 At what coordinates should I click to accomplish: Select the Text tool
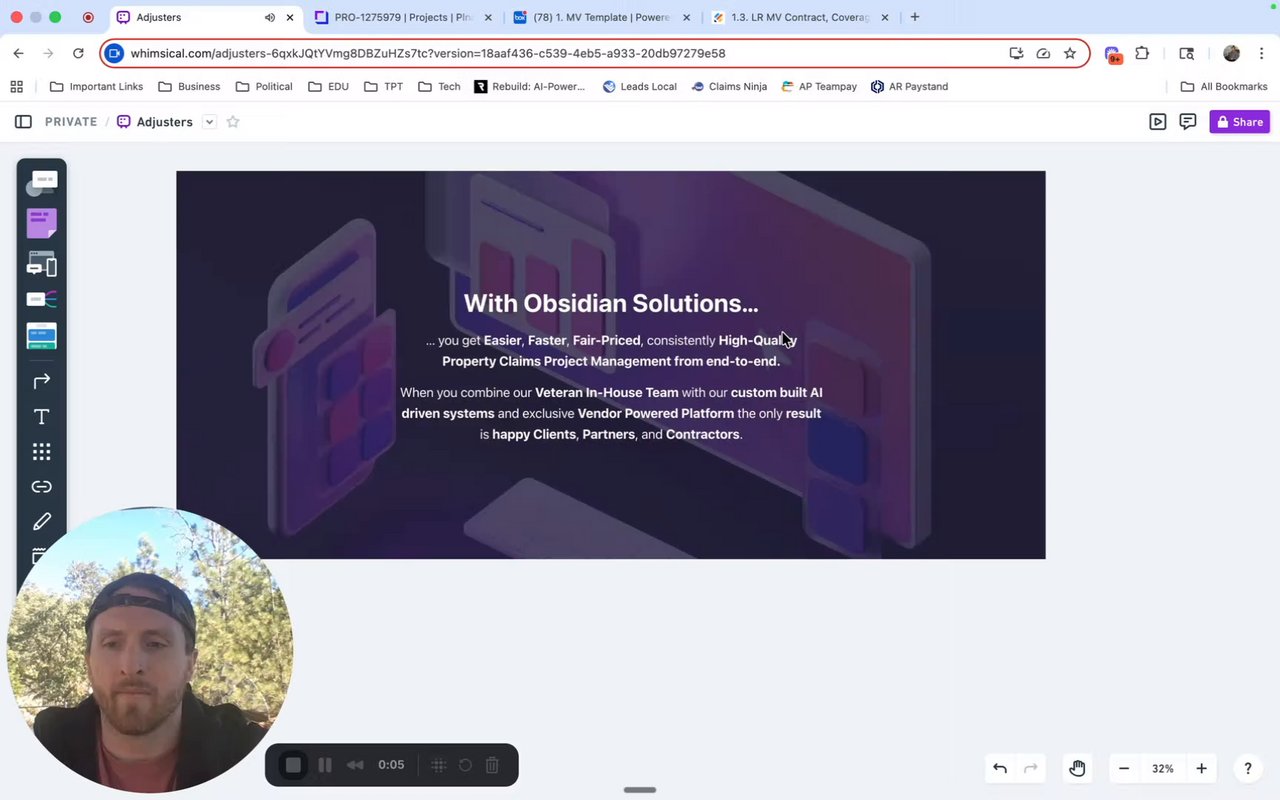point(42,417)
